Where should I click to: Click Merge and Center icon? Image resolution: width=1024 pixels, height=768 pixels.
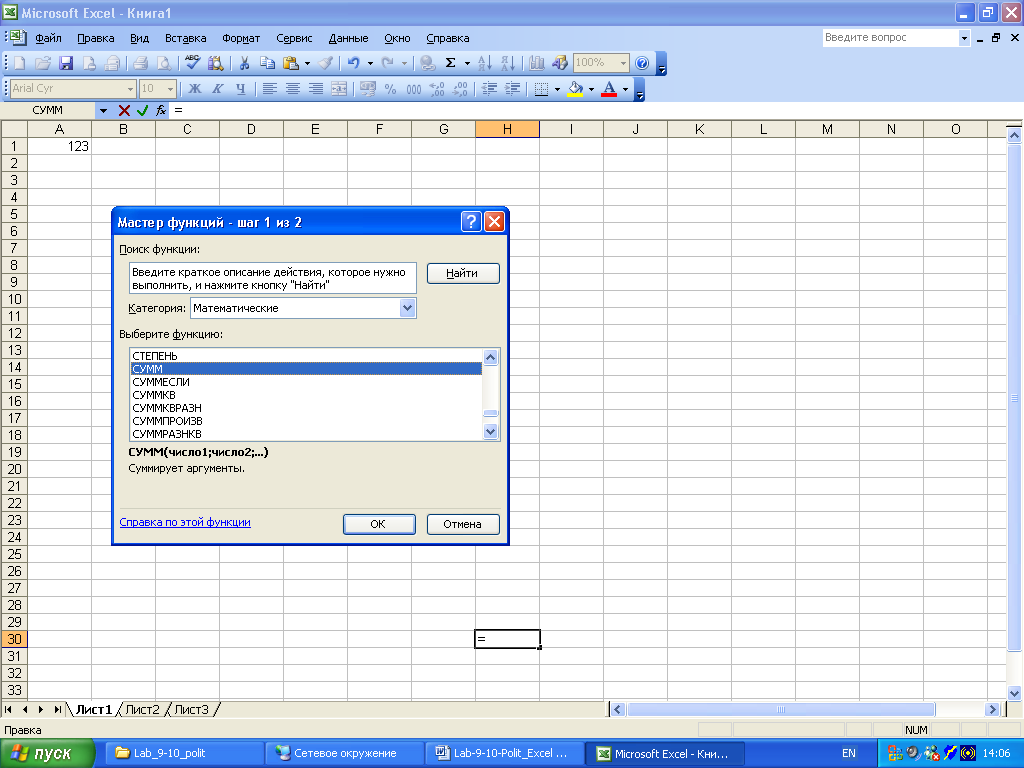click(339, 88)
